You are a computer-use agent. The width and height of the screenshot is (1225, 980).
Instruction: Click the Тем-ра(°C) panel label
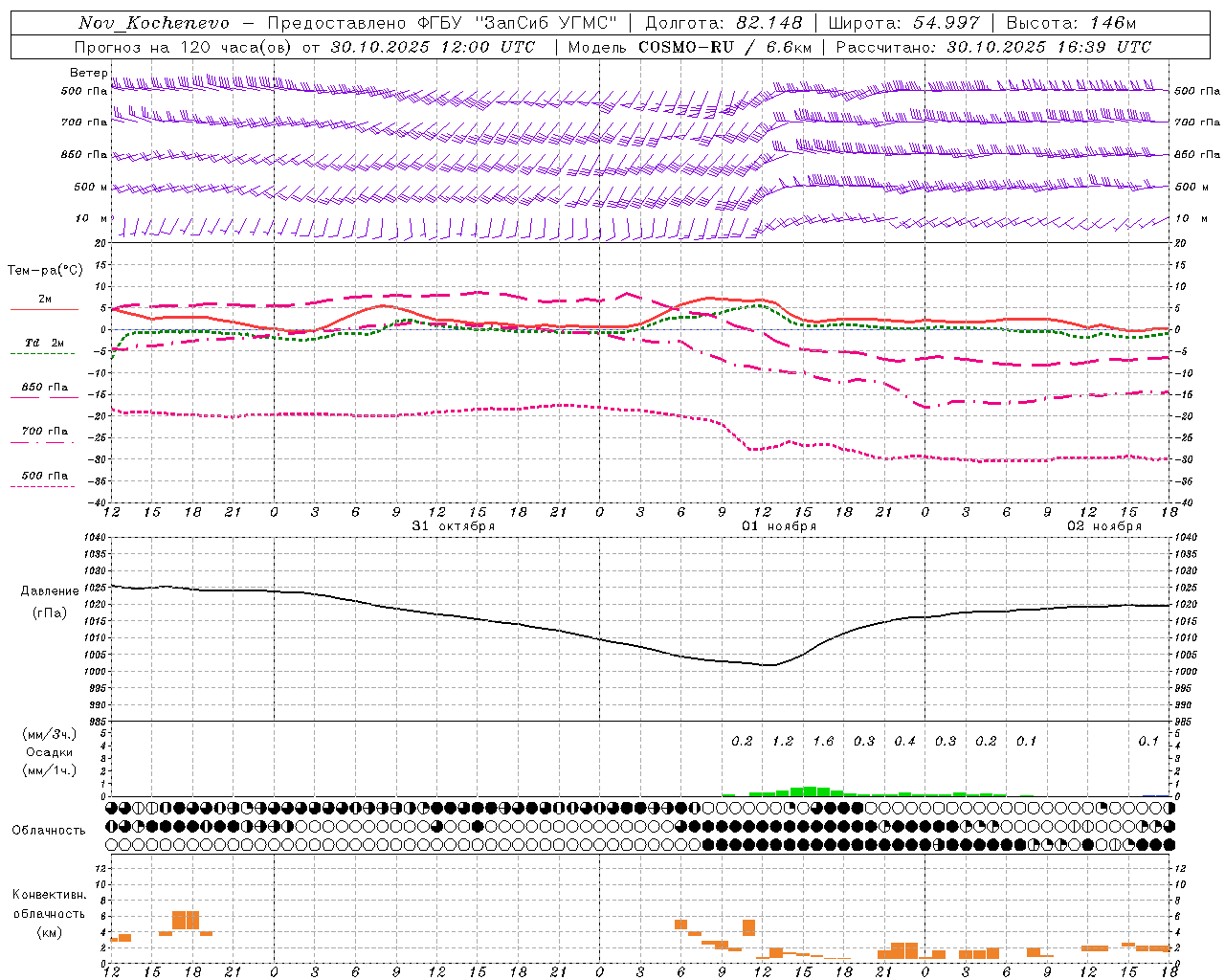pyautogui.click(x=45, y=271)
